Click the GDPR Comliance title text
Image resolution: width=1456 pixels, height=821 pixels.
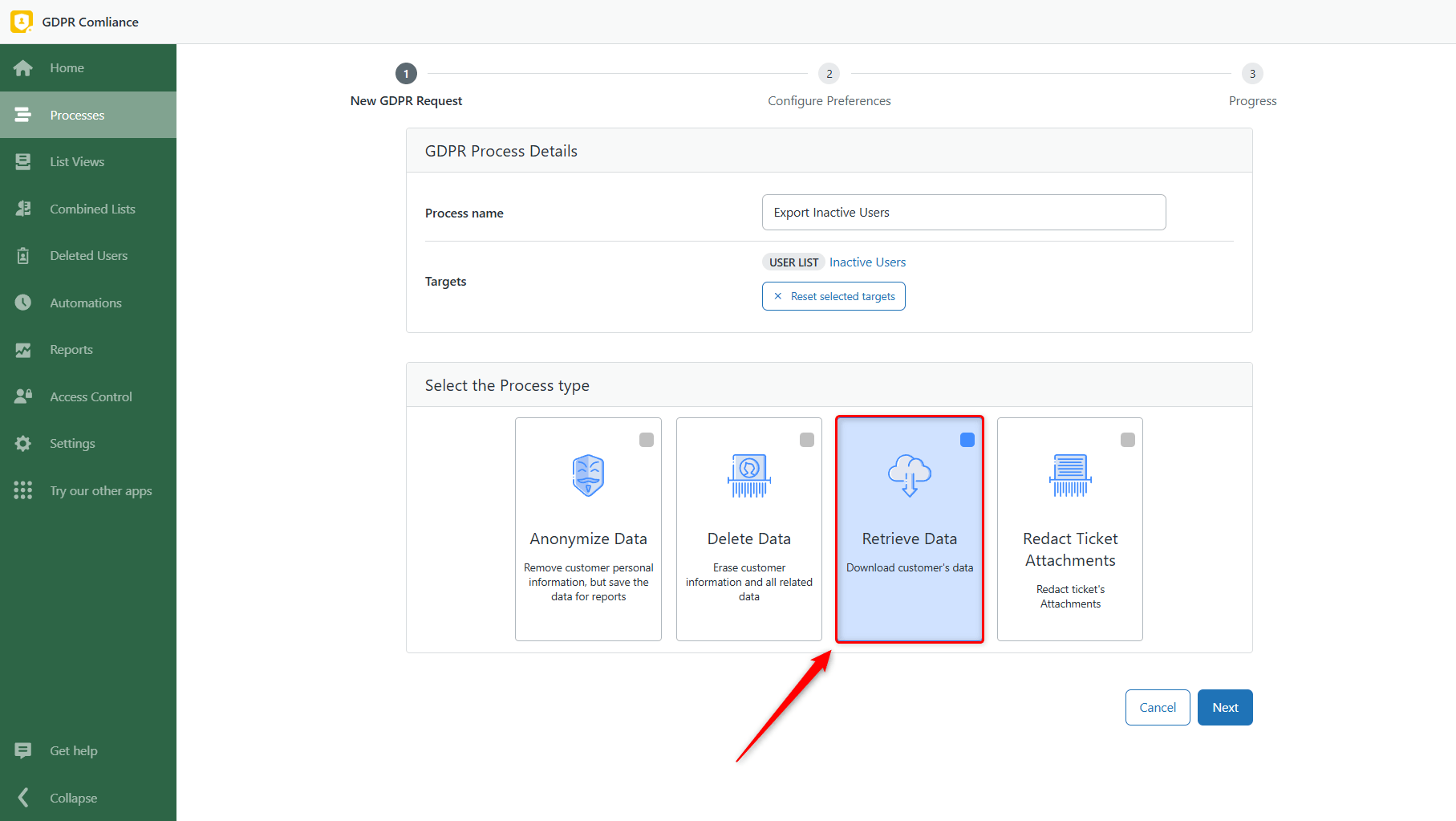(x=91, y=22)
